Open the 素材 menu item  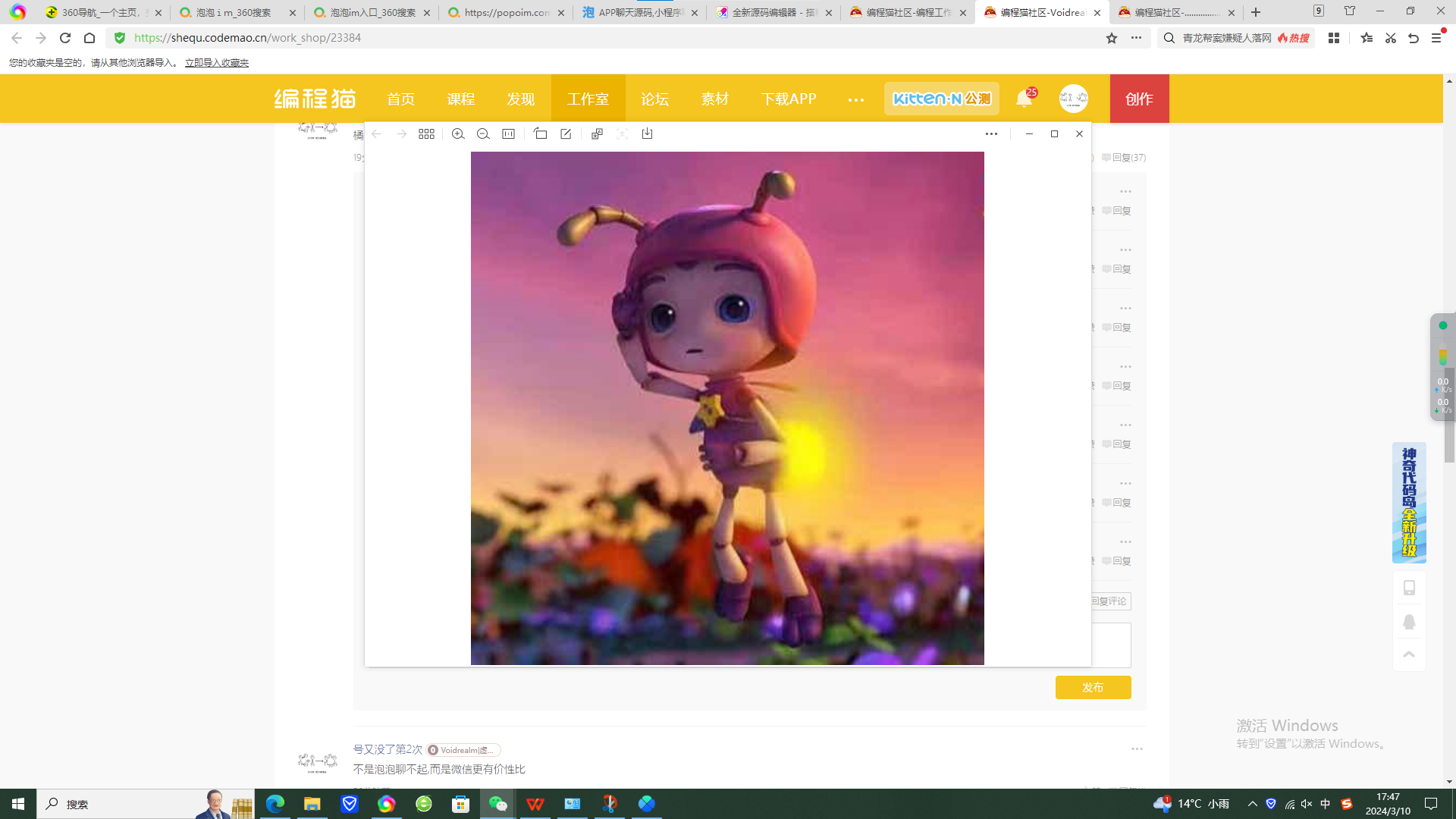714,99
